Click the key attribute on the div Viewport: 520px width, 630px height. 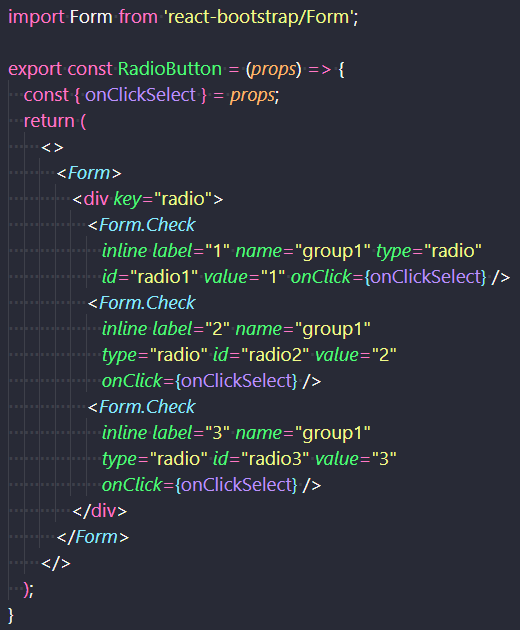tap(127, 199)
